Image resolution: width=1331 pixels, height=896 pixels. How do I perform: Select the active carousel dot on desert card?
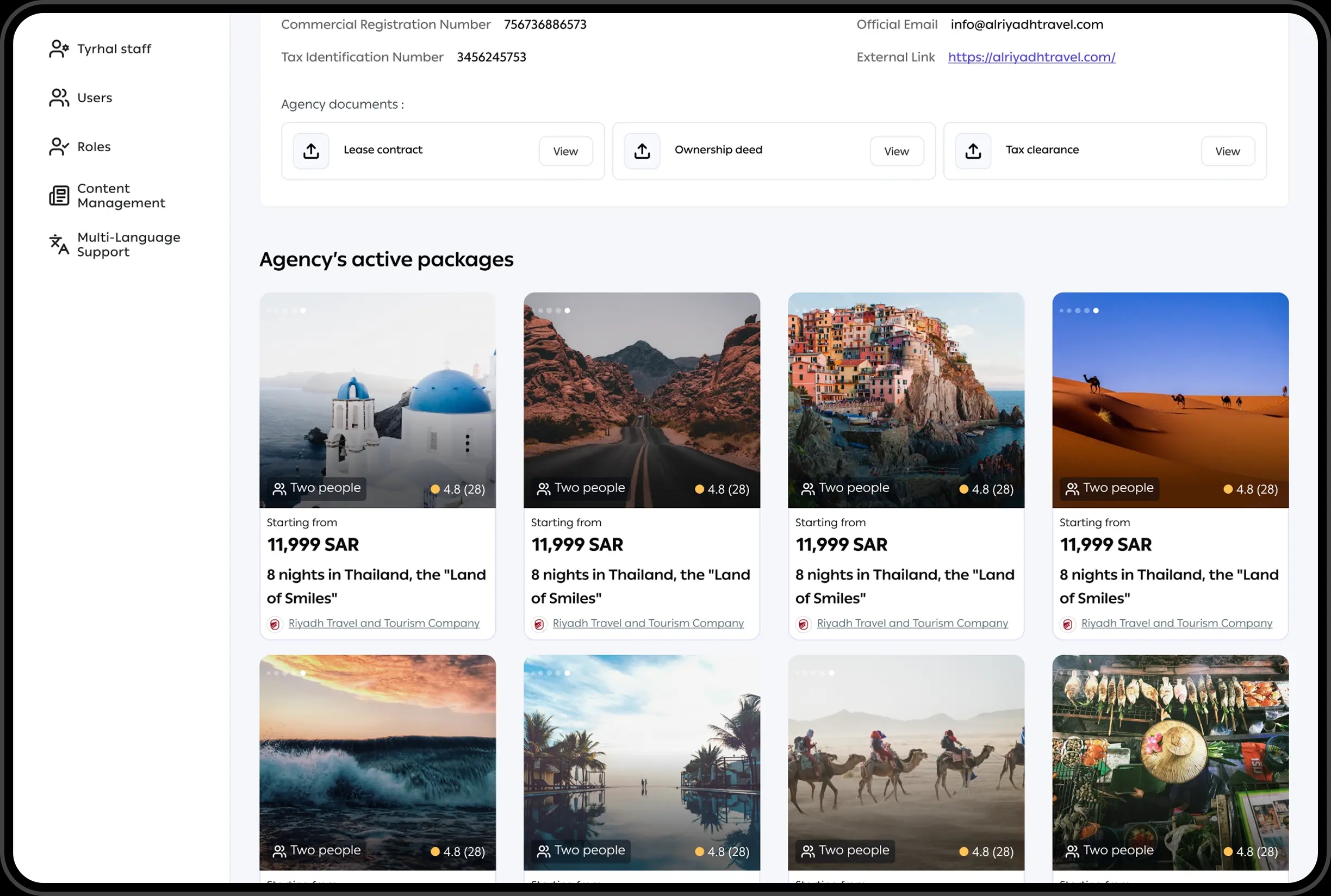click(x=1096, y=310)
